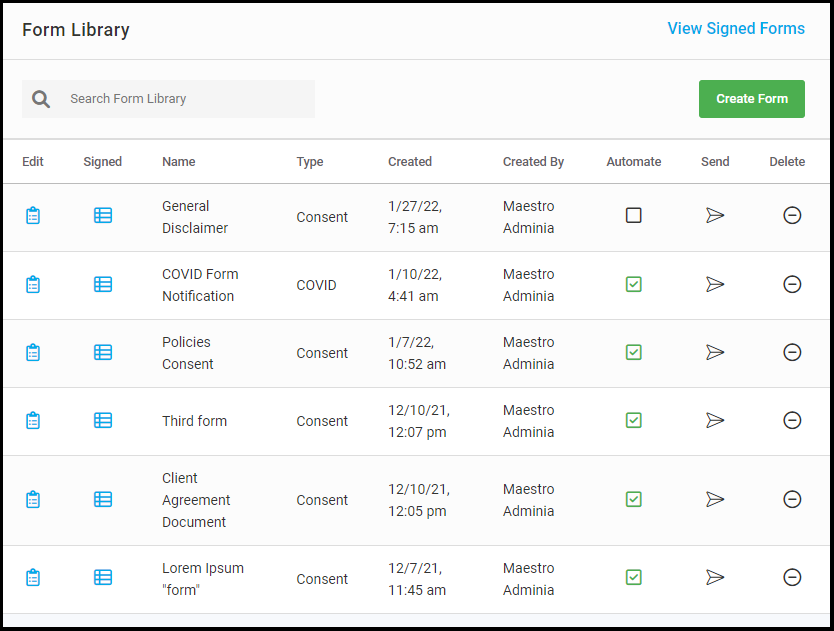Viewport: 834px width, 631px height.
Task: Send the Lorem Ipsum "form"
Action: click(x=715, y=577)
